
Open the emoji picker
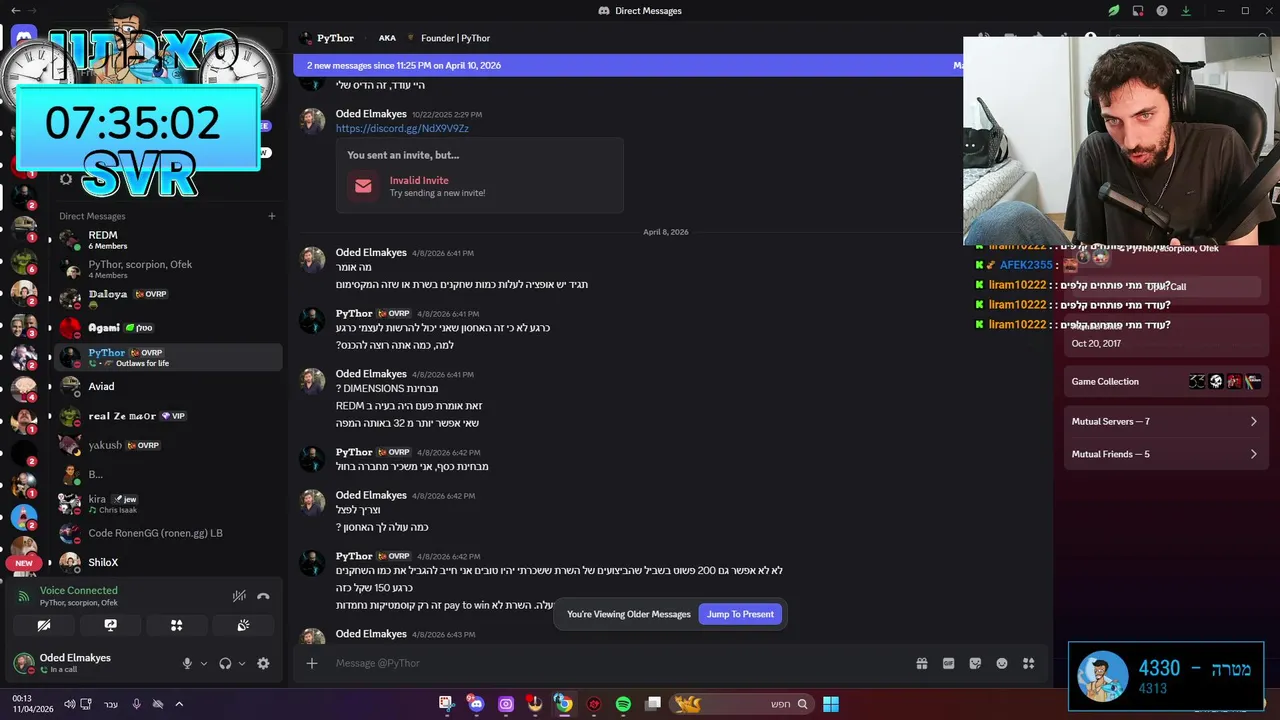click(x=1002, y=663)
